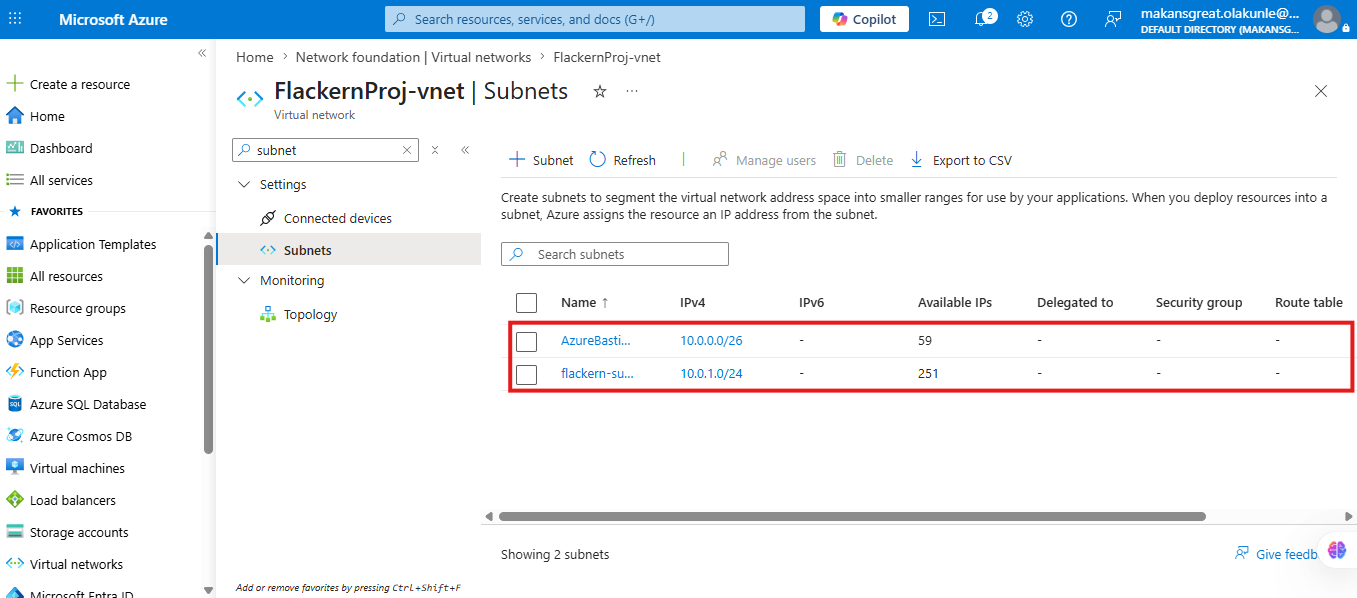The height and width of the screenshot is (598, 1357).
Task: Collapse the resource menu with double chevron
Action: (x=465, y=150)
